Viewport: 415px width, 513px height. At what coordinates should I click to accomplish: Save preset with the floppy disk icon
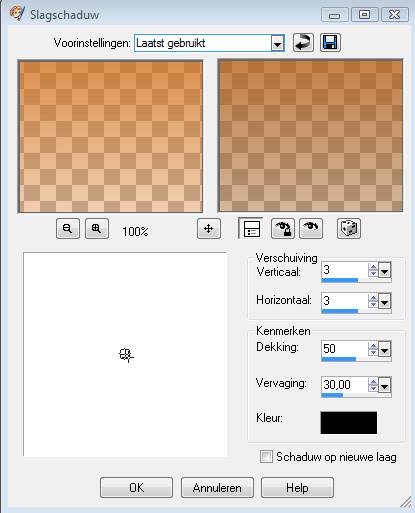click(x=330, y=43)
